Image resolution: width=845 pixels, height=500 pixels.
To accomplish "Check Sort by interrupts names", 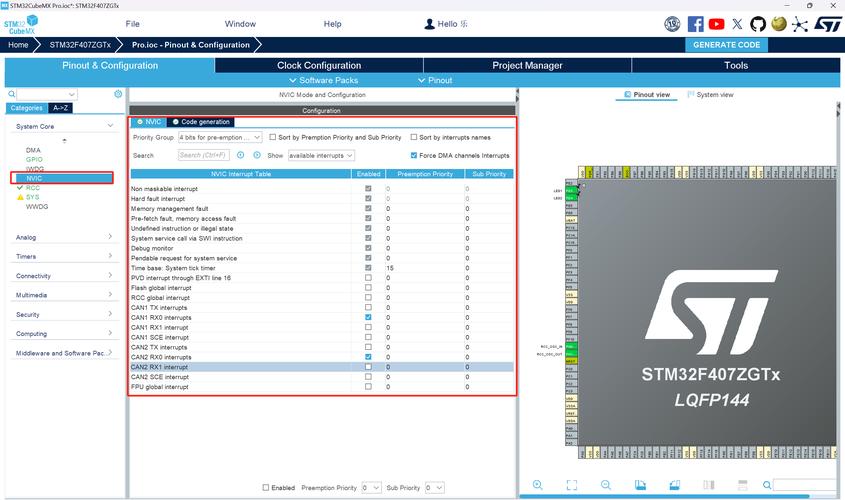I will [414, 137].
